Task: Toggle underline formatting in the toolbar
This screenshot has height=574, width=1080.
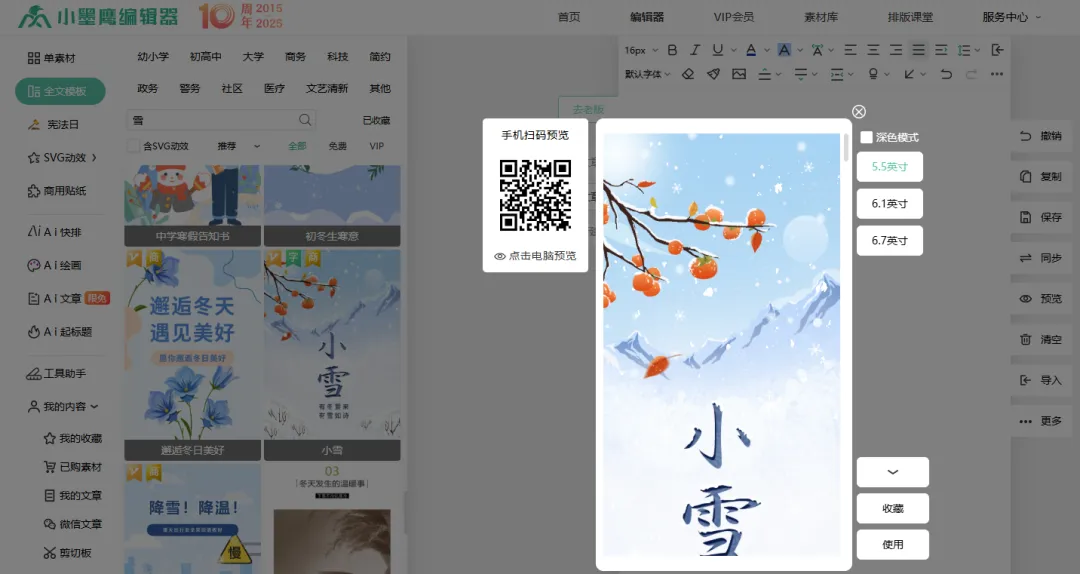Action: point(718,50)
